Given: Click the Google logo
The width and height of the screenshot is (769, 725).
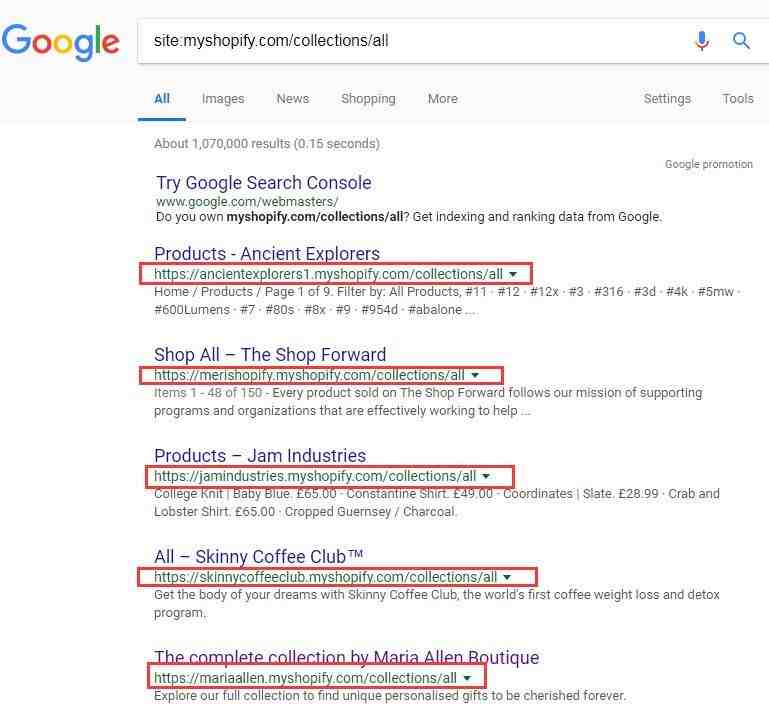Looking at the screenshot, I should click(60, 41).
